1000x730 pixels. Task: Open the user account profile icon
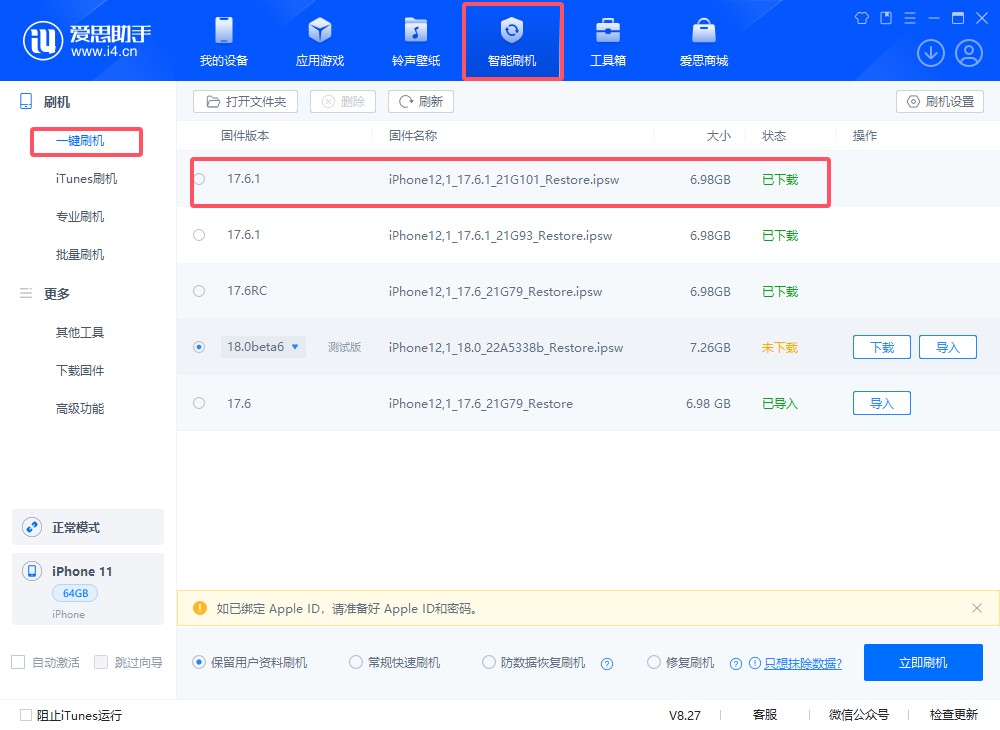(969, 53)
